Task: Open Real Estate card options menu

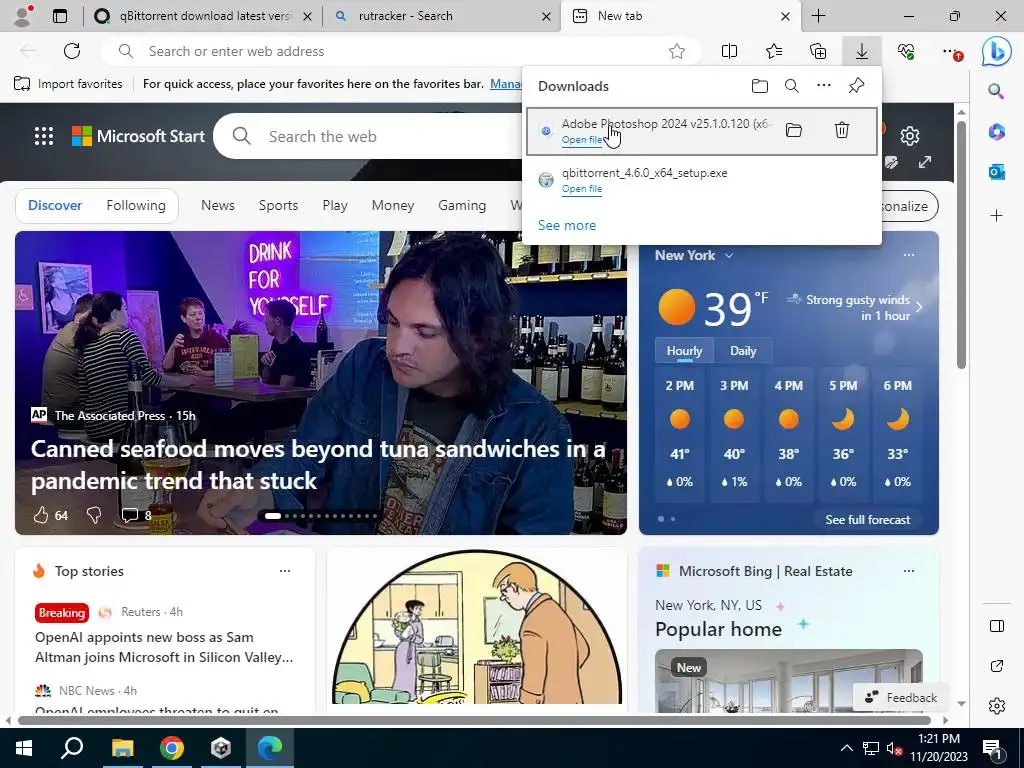Action: 909,571
